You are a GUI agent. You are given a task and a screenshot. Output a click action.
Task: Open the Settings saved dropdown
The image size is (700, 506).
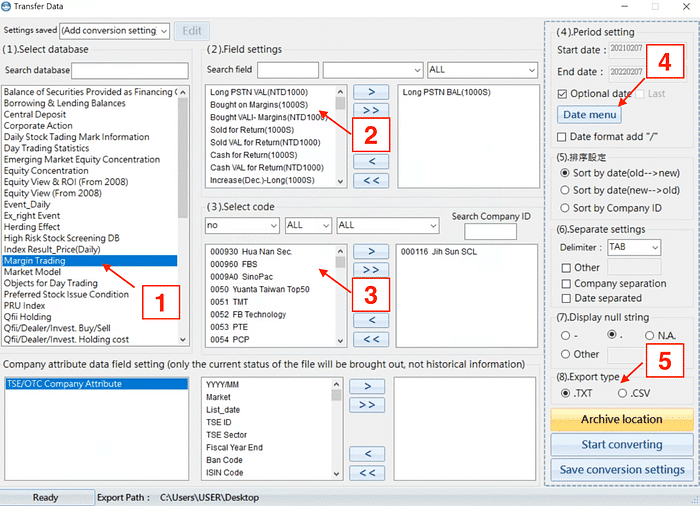click(x=114, y=31)
